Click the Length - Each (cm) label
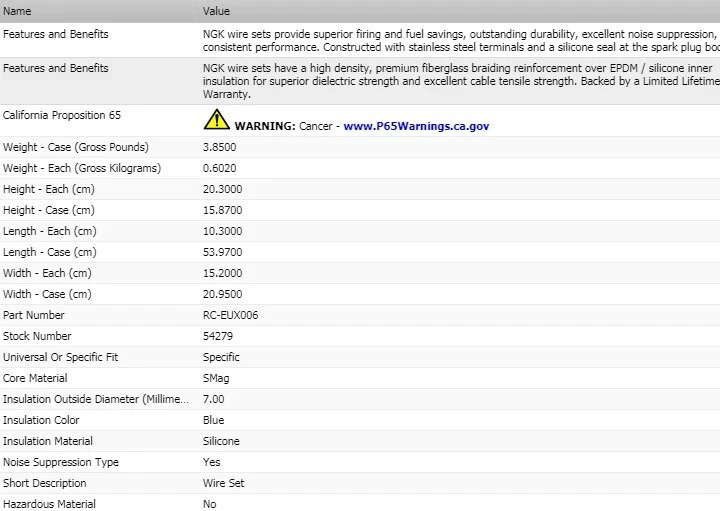Screen dimensions: 720x511 point(50,231)
